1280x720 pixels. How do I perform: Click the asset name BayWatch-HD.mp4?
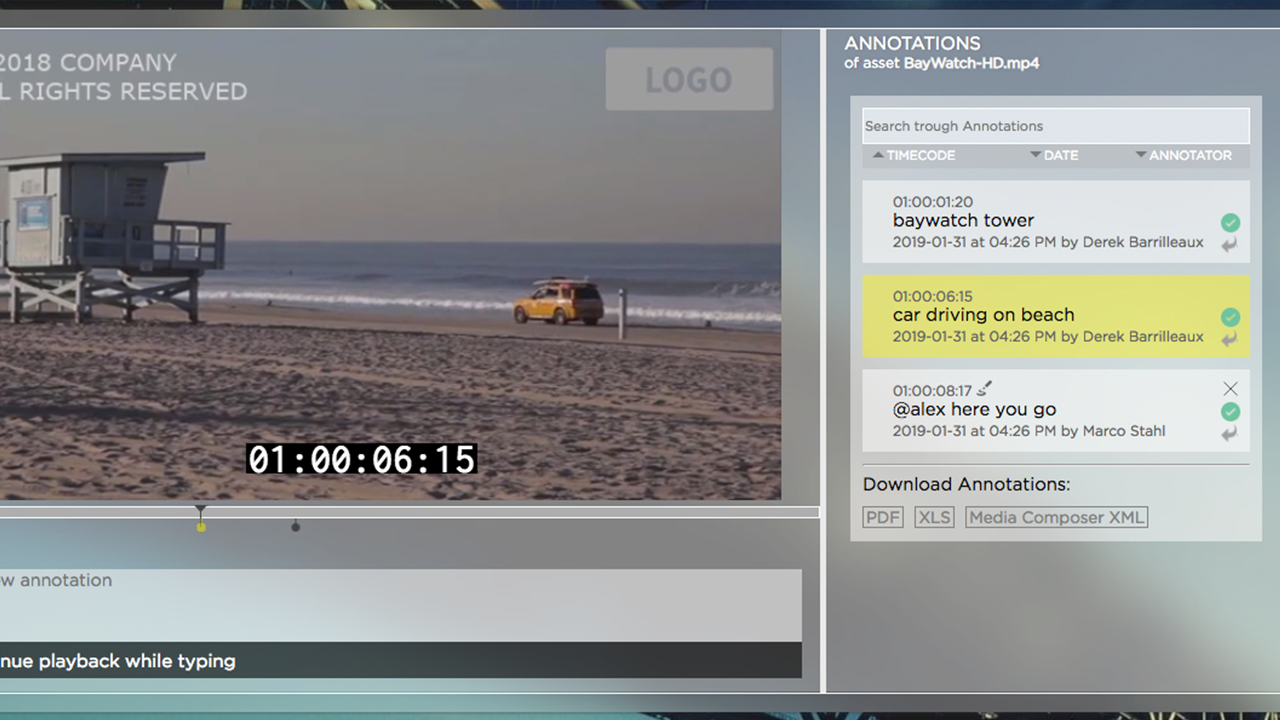pos(971,63)
